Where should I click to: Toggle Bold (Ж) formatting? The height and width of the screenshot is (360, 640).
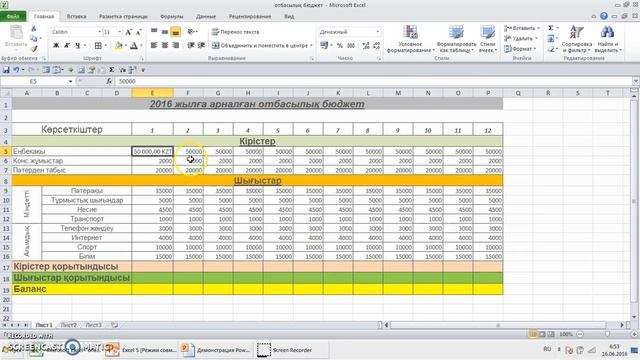(x=56, y=46)
